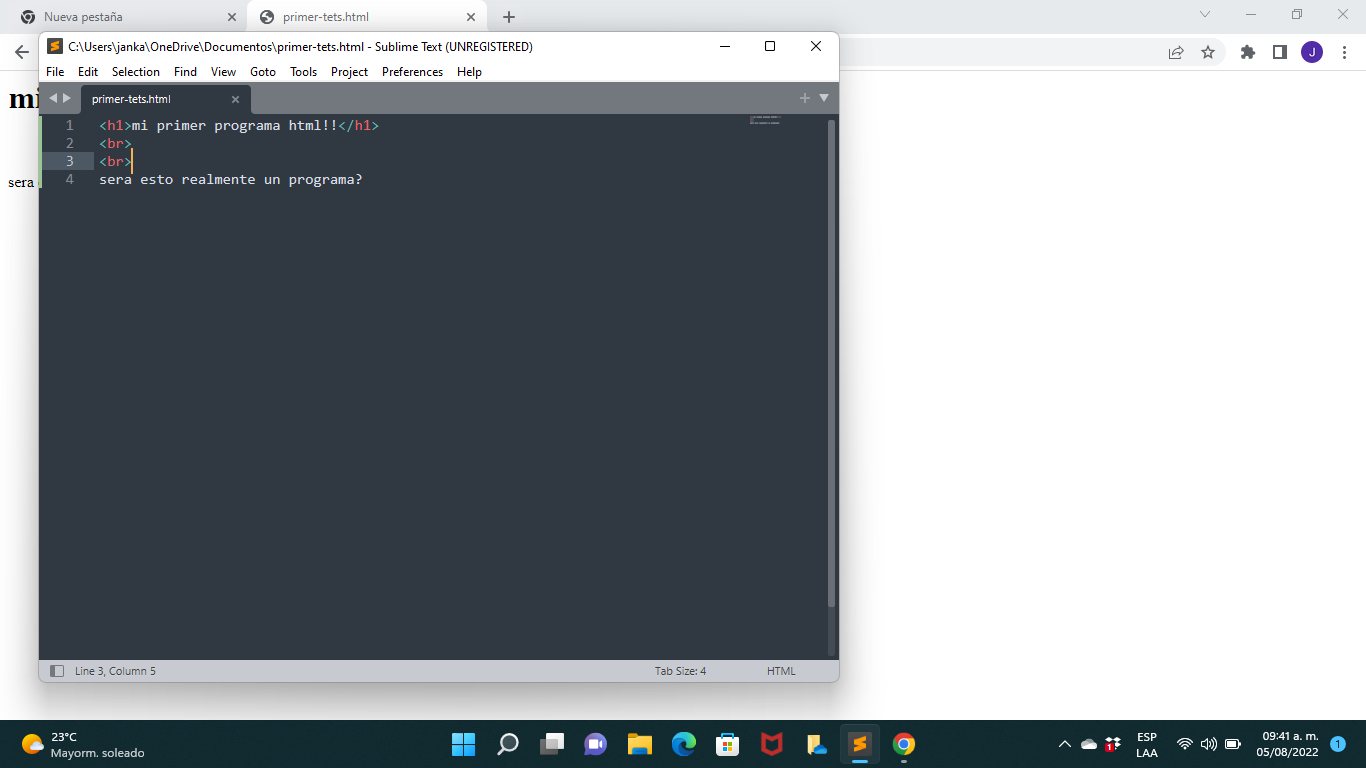
Task: Switch to the primer-tets.html Chrome tab
Action: coord(367,17)
